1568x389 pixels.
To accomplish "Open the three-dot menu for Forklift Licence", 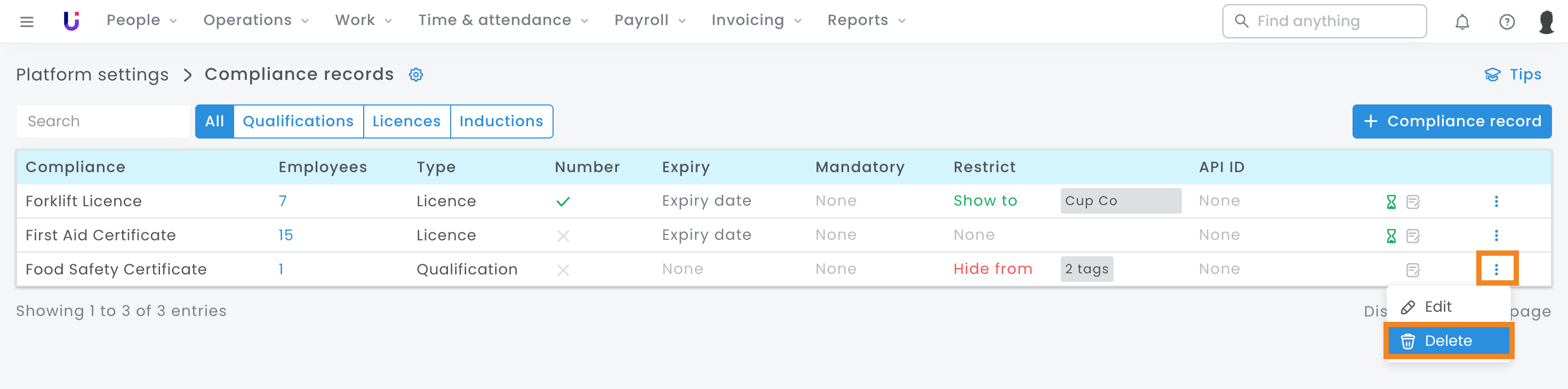I will pyautogui.click(x=1496, y=202).
